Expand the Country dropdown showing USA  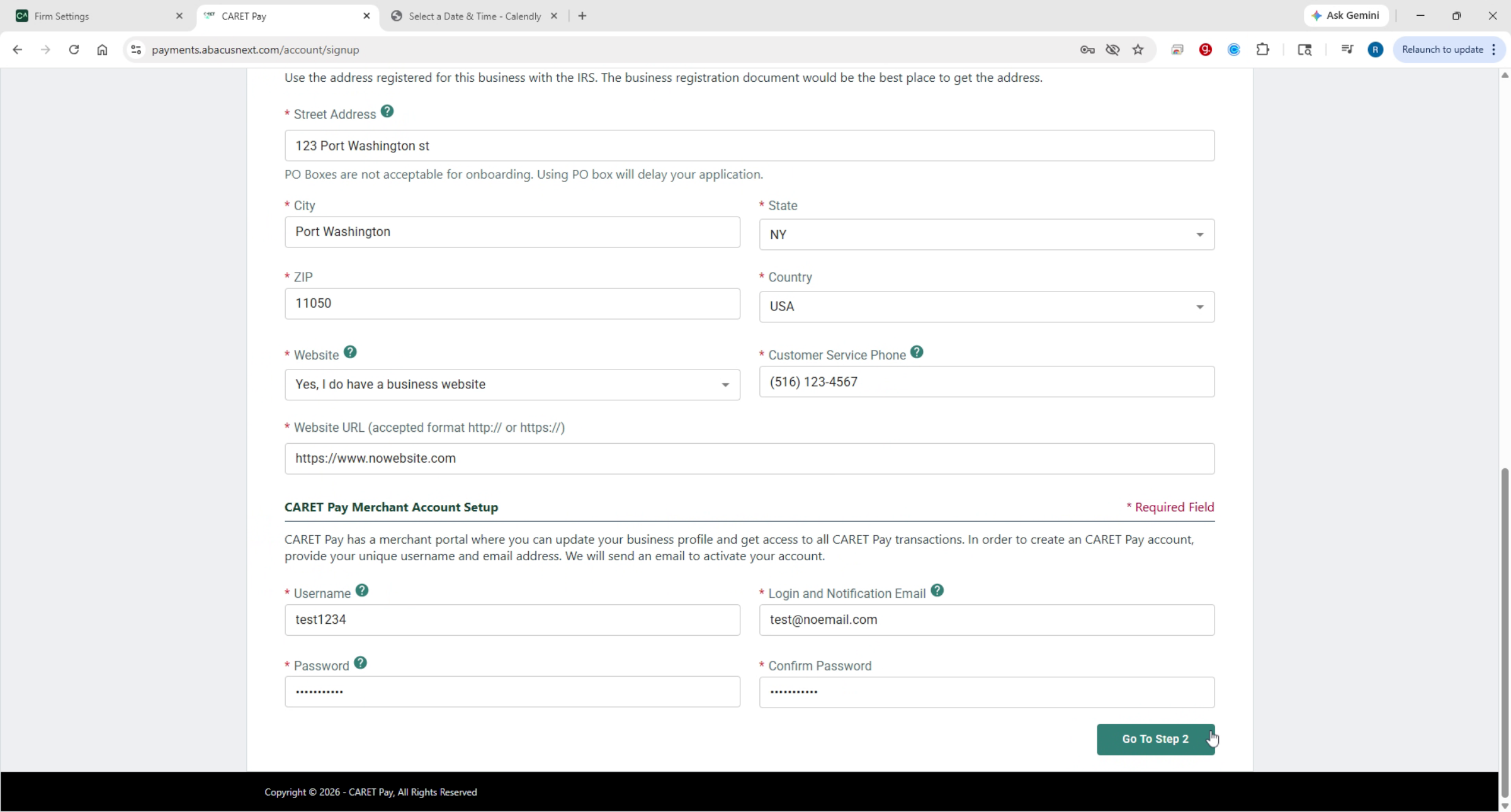[x=987, y=307]
